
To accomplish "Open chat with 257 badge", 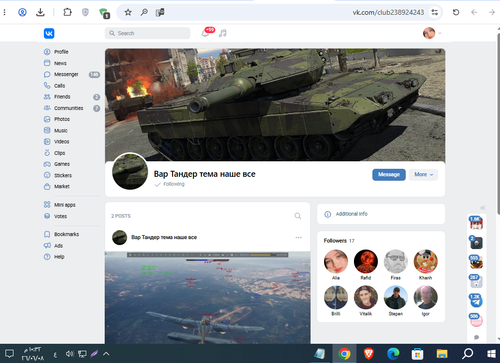I will coord(476,282).
